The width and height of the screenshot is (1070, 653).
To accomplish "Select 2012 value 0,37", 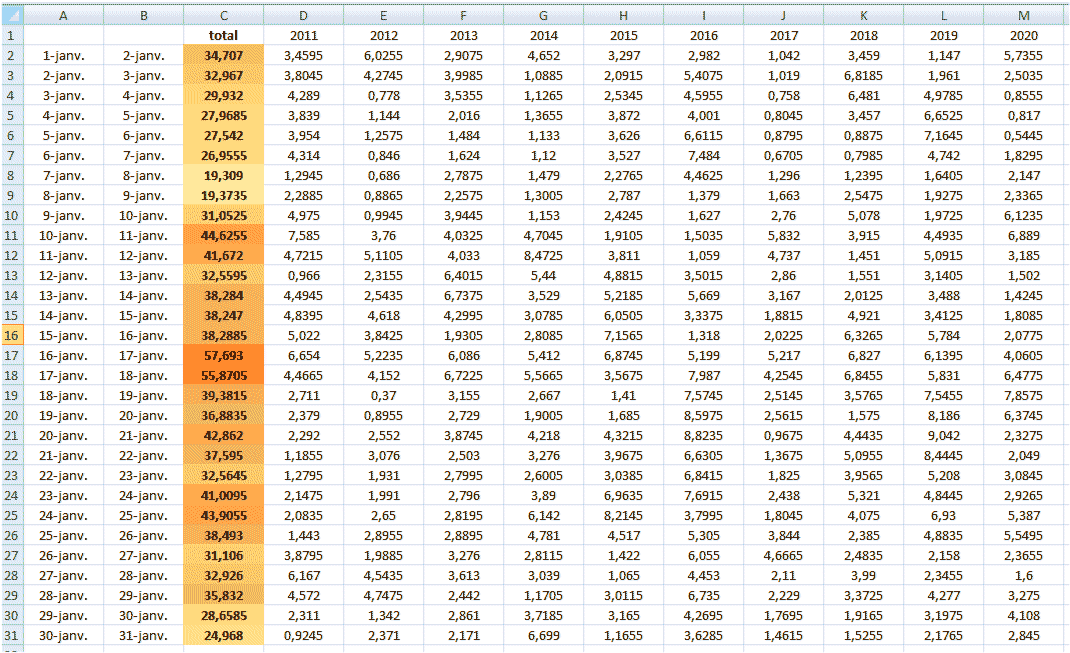I will coord(384,396).
